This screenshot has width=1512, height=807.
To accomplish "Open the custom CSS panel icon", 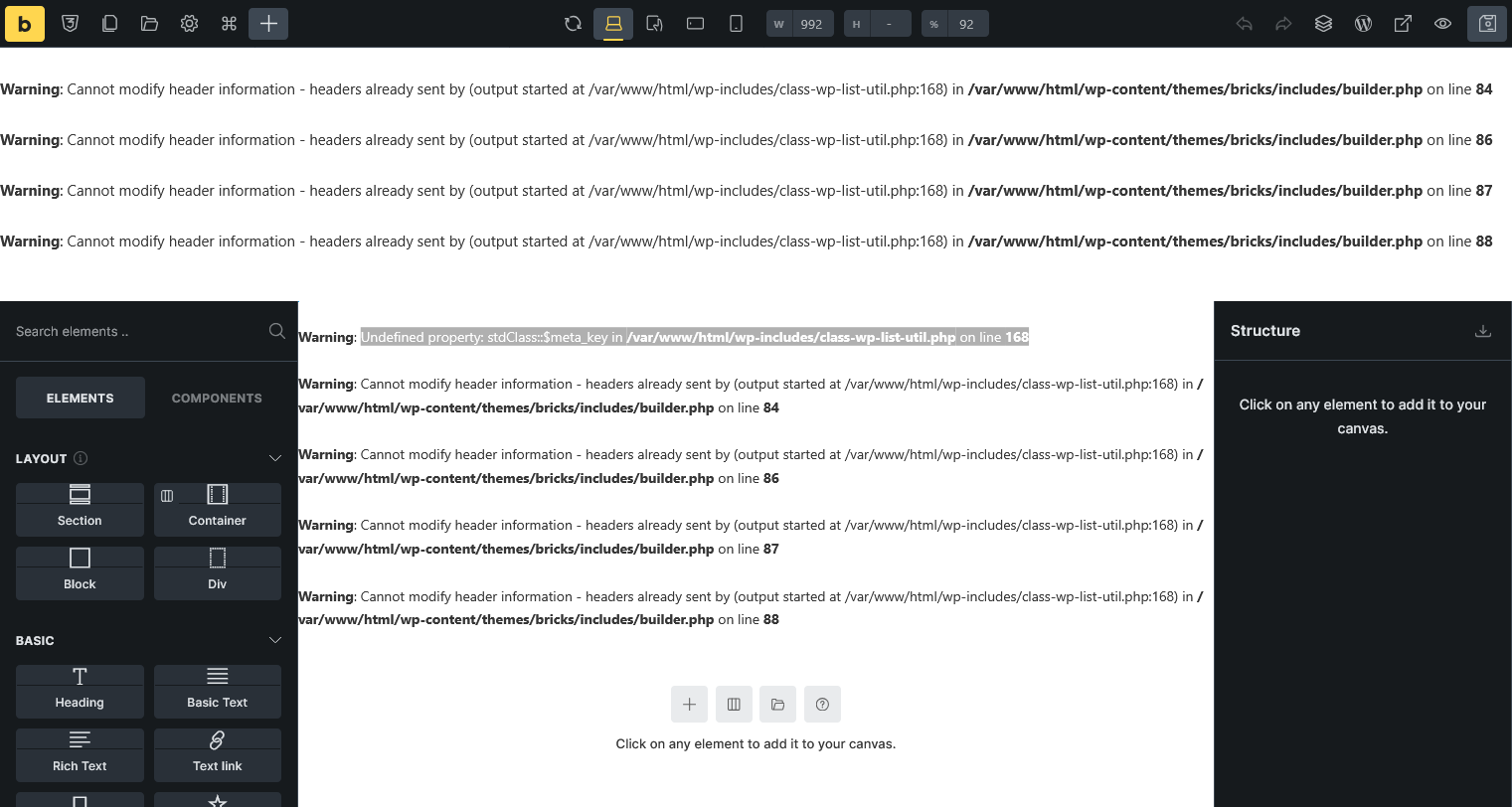I will [70, 24].
